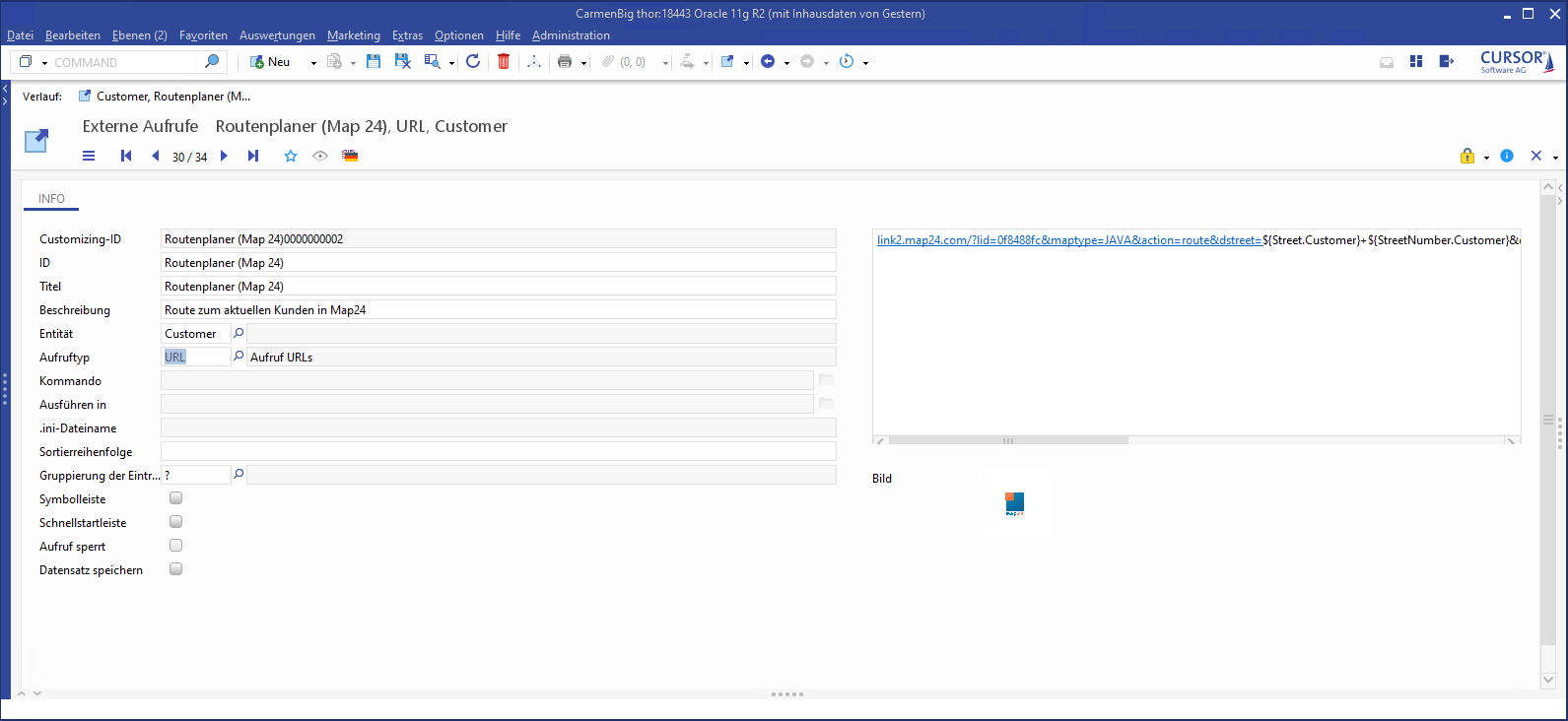Expand the Neu button dropdown arrow

313,63
